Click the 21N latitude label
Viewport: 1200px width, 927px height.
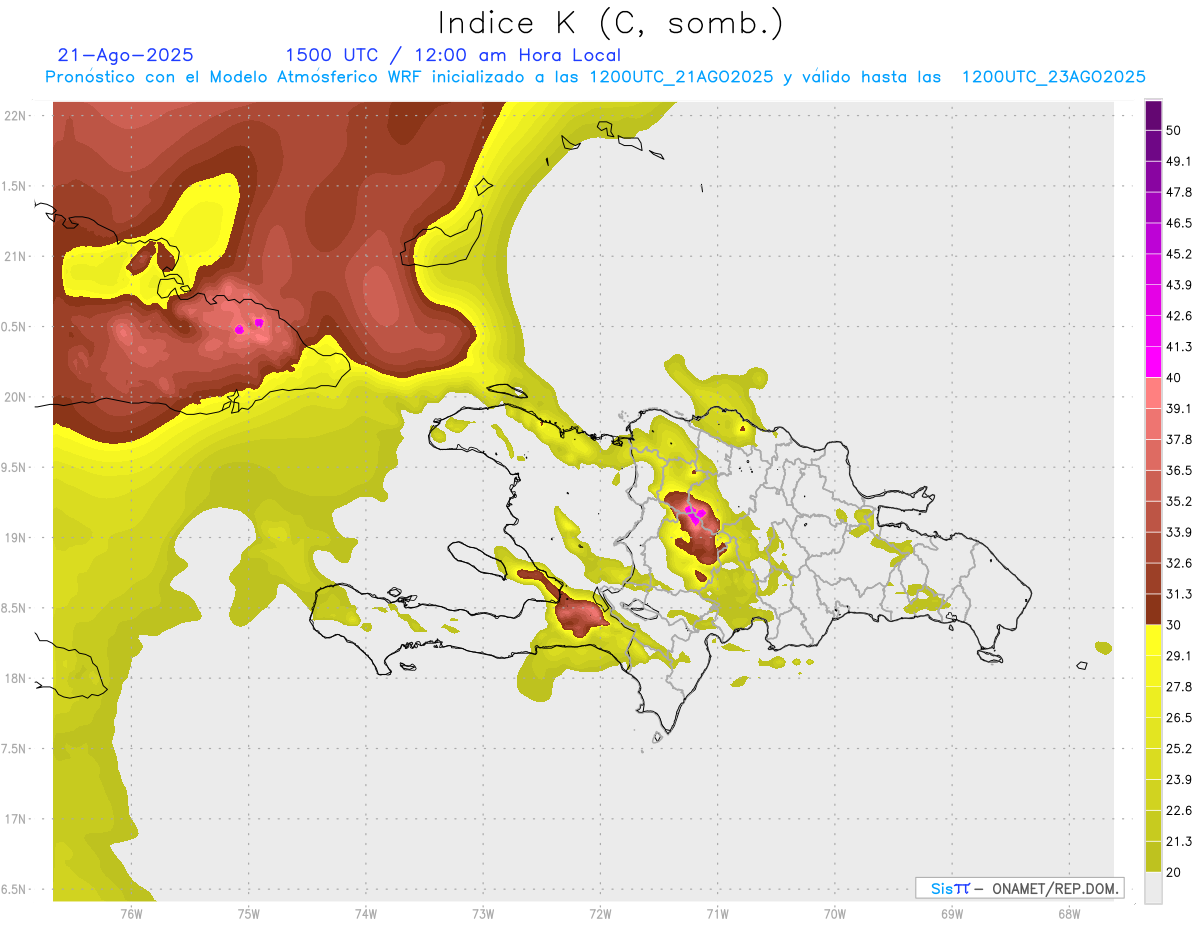(15, 256)
